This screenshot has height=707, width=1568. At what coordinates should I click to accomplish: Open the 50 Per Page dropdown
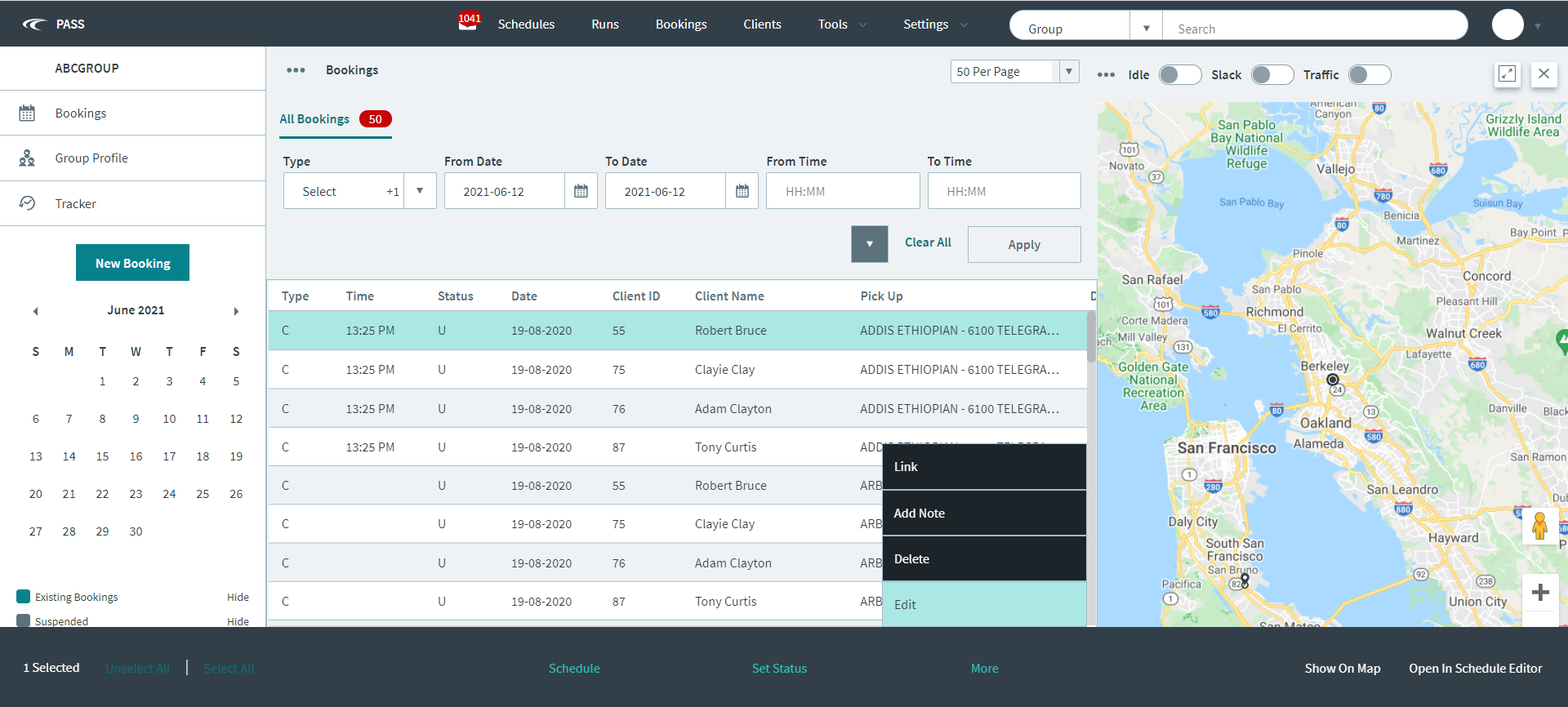click(x=1014, y=72)
